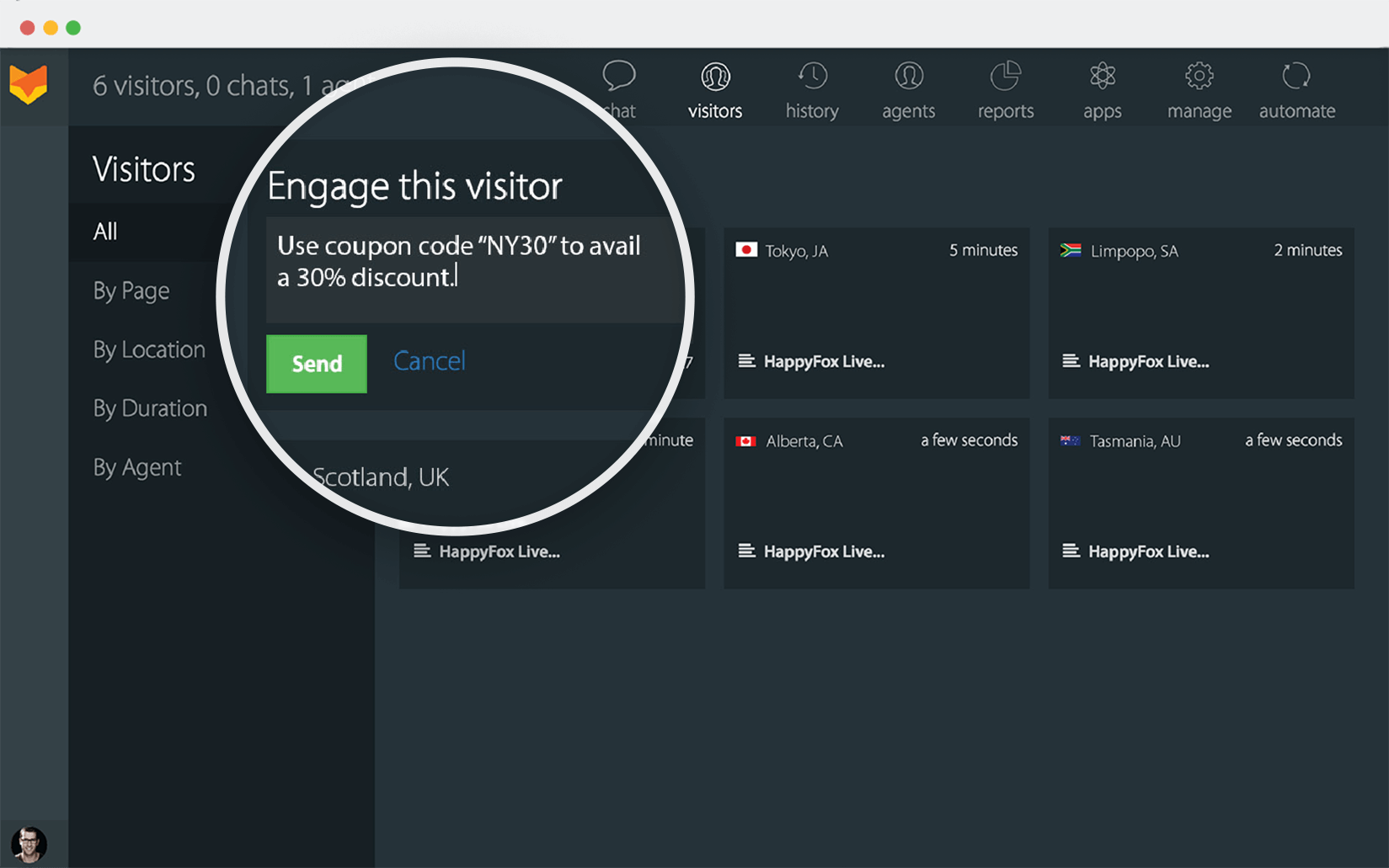Click the 'Engage this visitor' heading
This screenshot has width=1389, height=868.
[414, 186]
